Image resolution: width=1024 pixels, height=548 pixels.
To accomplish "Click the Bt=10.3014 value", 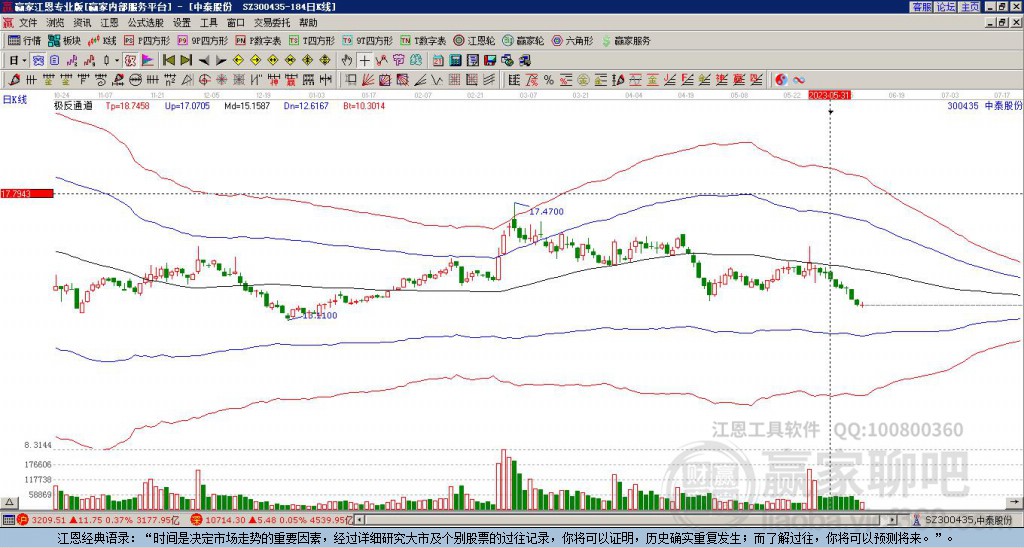I will [364, 105].
